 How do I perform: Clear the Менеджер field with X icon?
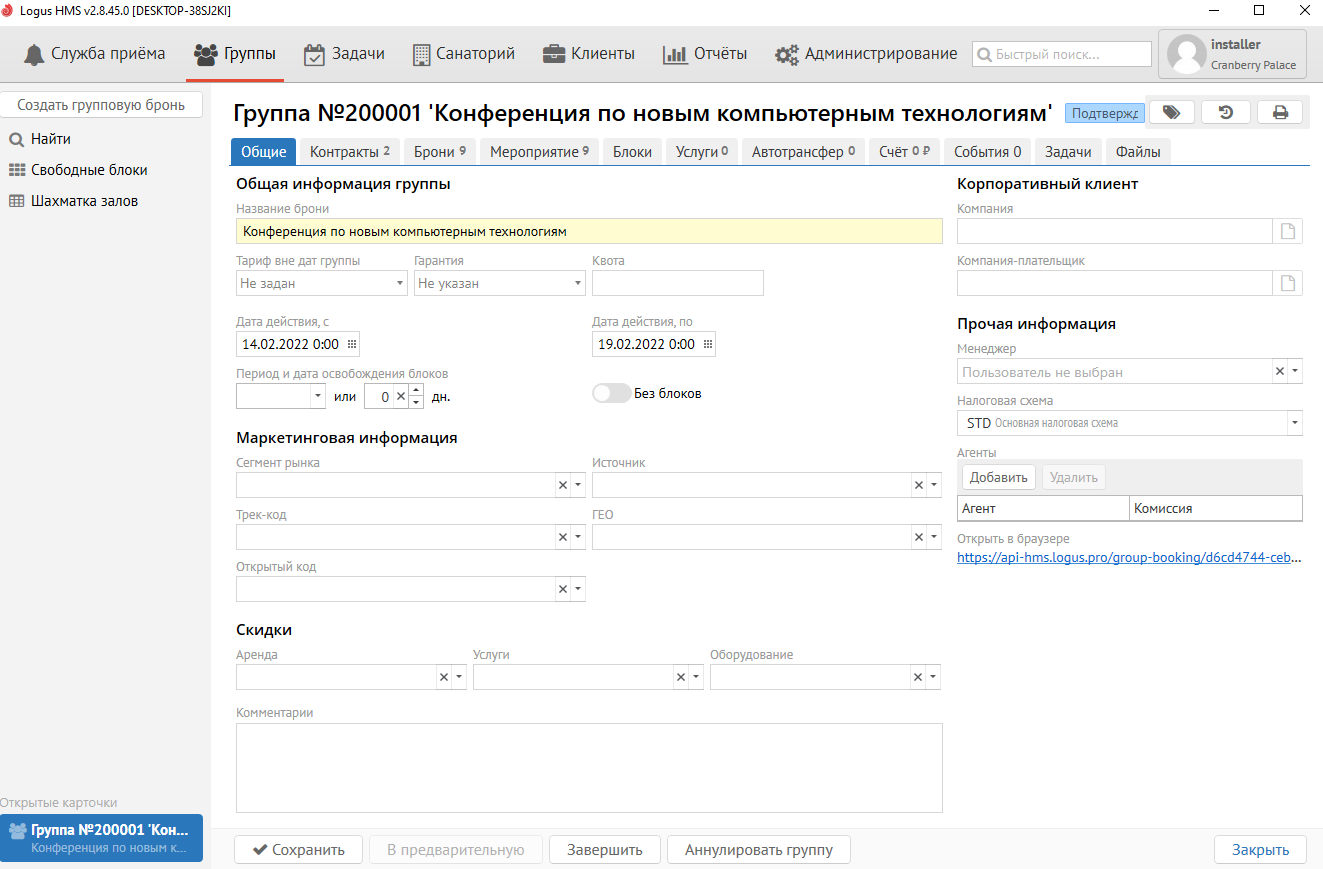(x=1279, y=372)
